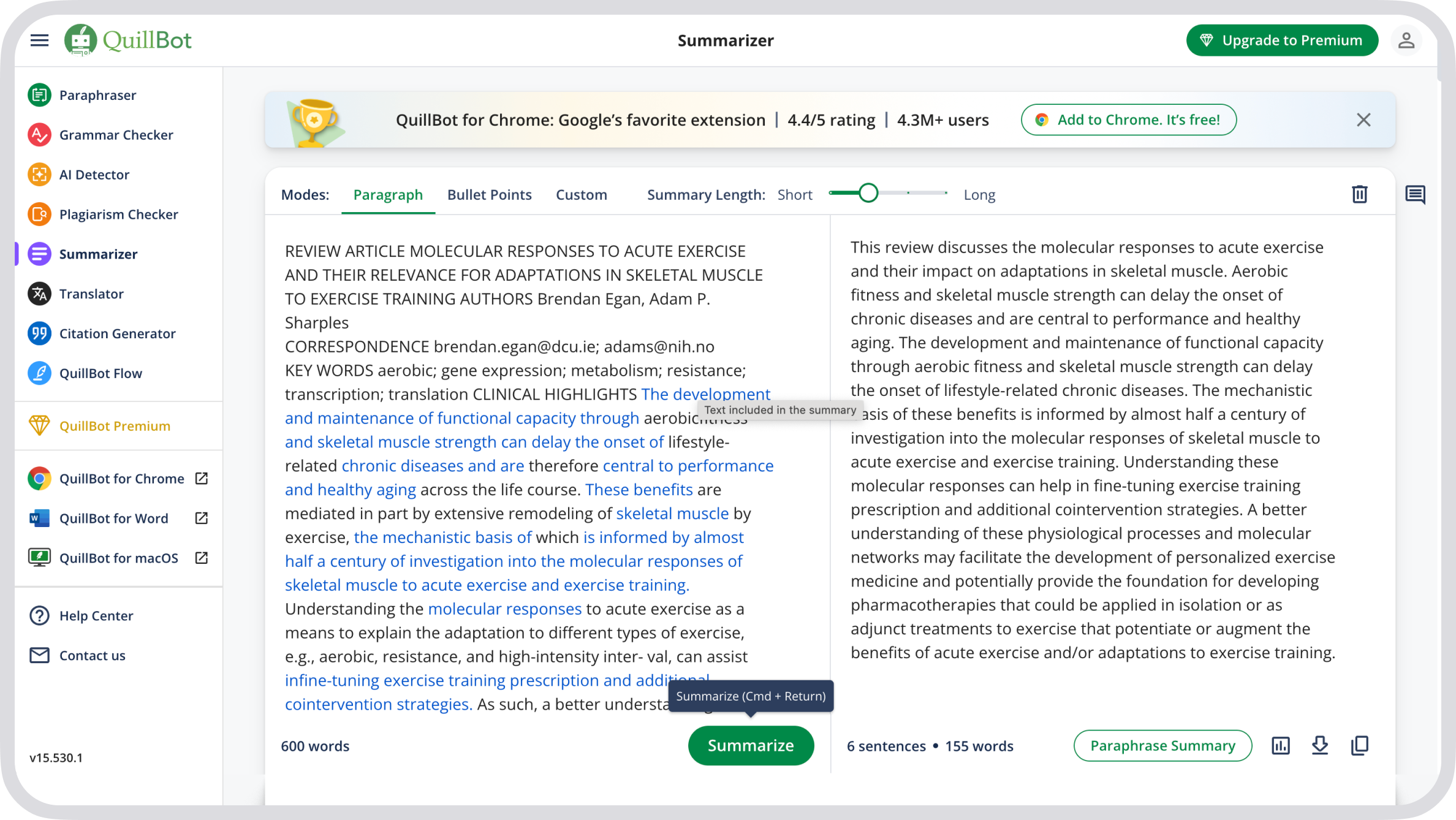Click Upgrade to Premium button

(x=1282, y=40)
